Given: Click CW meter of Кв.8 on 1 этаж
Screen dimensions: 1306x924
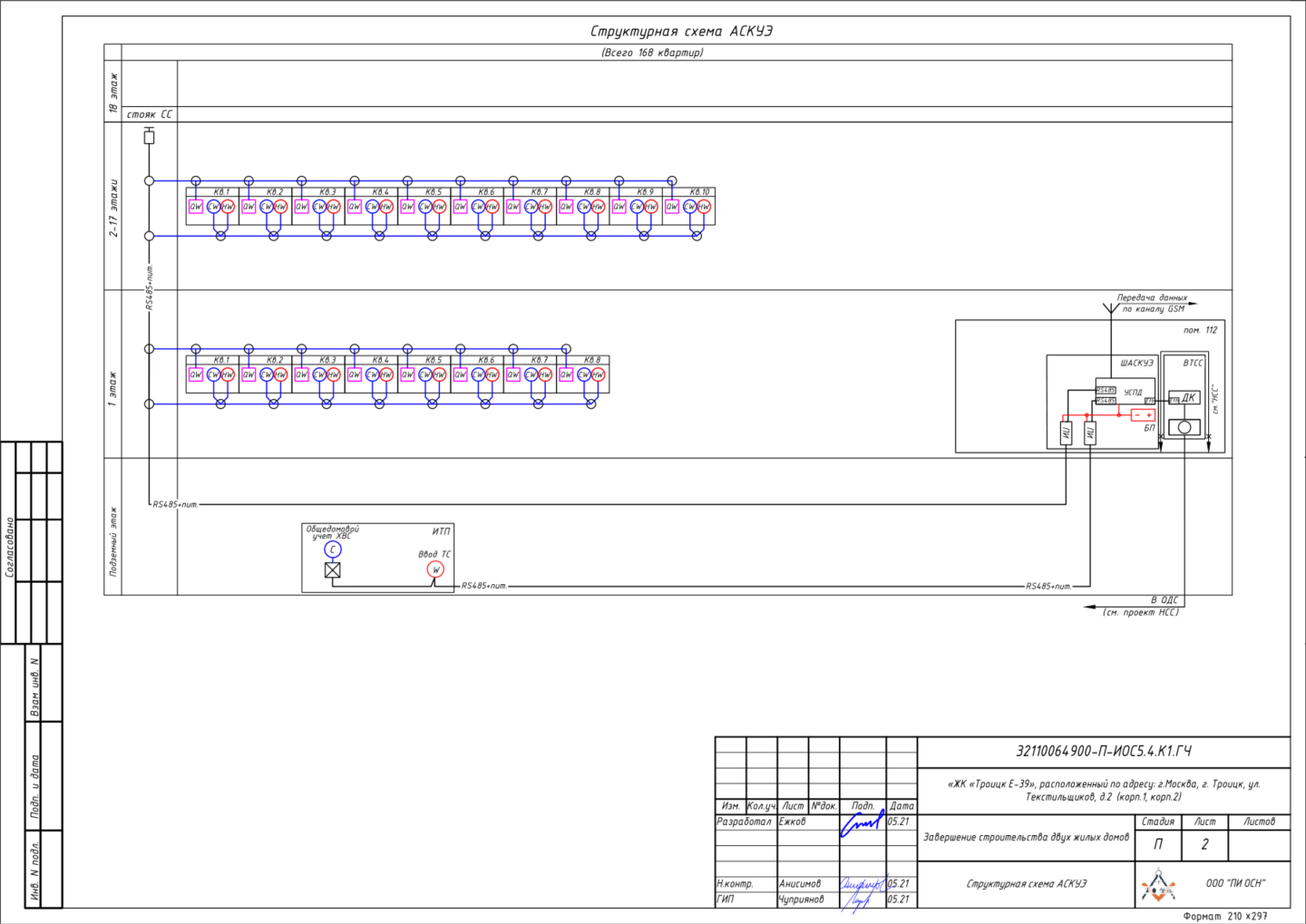Looking at the screenshot, I should click(583, 374).
